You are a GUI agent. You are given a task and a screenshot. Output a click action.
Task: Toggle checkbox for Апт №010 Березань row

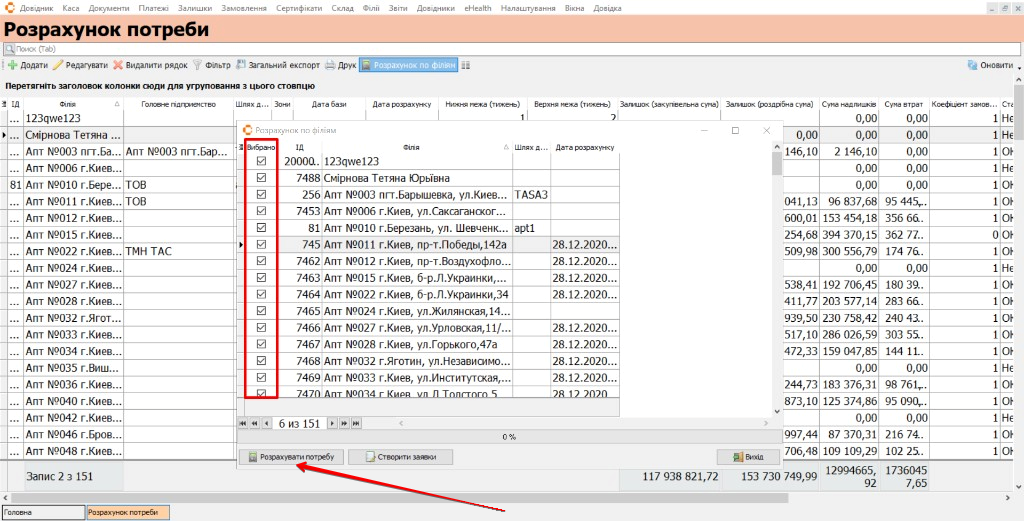(262, 227)
